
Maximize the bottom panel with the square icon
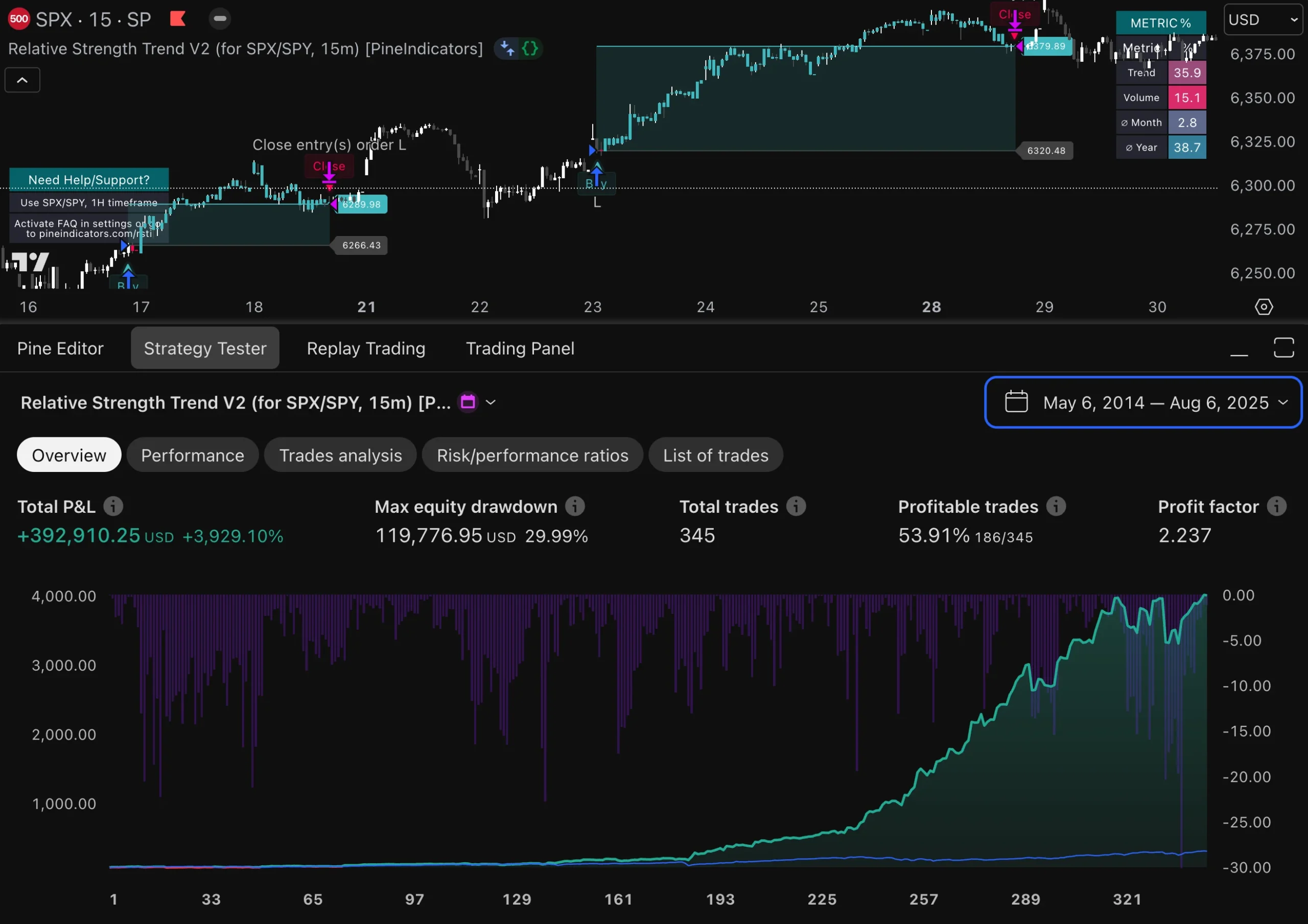pos(1283,347)
